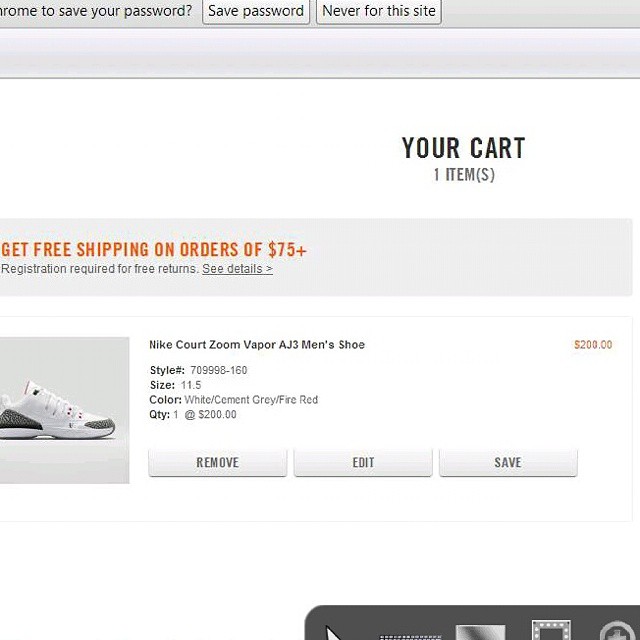640x640 pixels.
Task: Click the dotted bar icon in bottom toolbar
Action: (x=411, y=634)
